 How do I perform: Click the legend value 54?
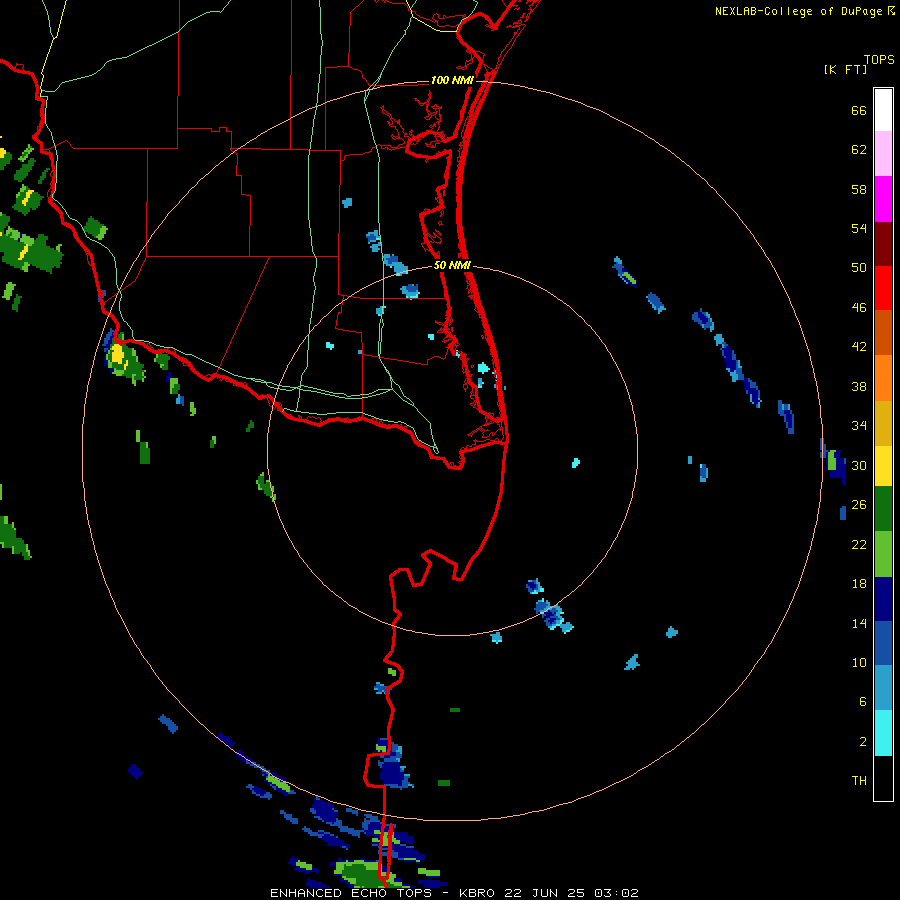(x=859, y=228)
